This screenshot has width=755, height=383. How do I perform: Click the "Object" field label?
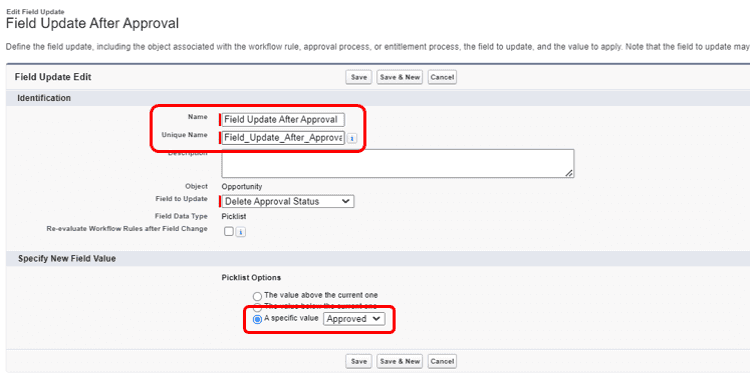click(196, 186)
